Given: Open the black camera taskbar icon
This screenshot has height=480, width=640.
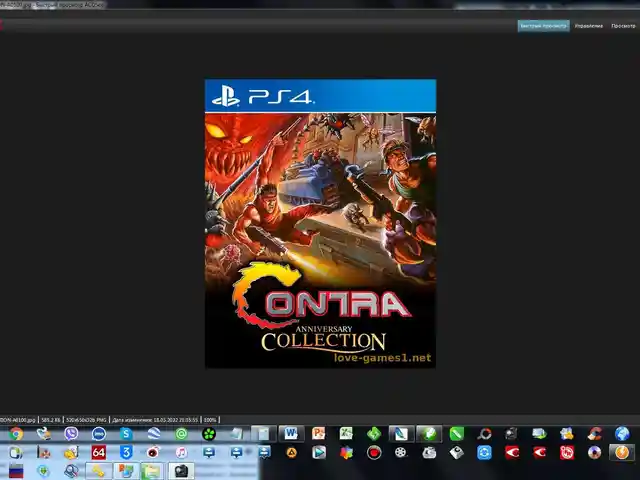Looking at the screenshot, I should tap(181, 471).
